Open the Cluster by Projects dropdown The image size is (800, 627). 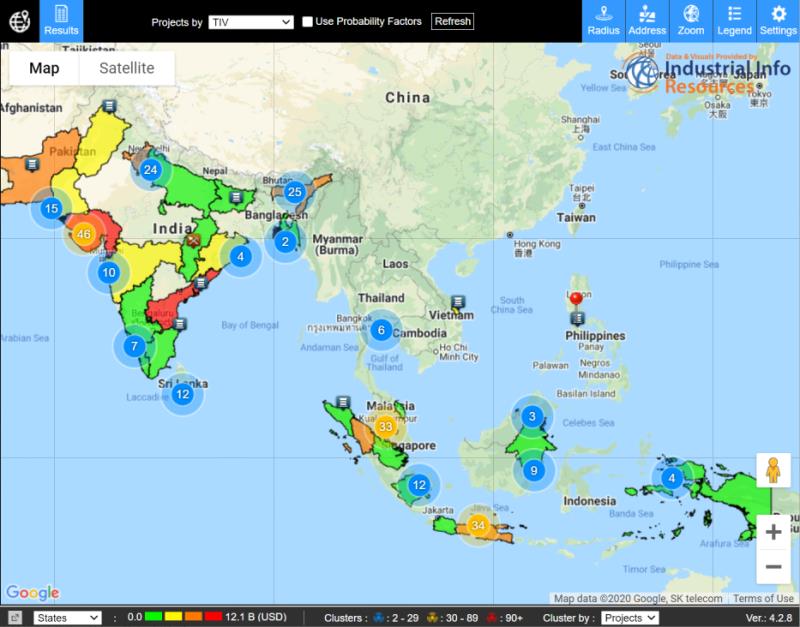[x=629, y=618]
